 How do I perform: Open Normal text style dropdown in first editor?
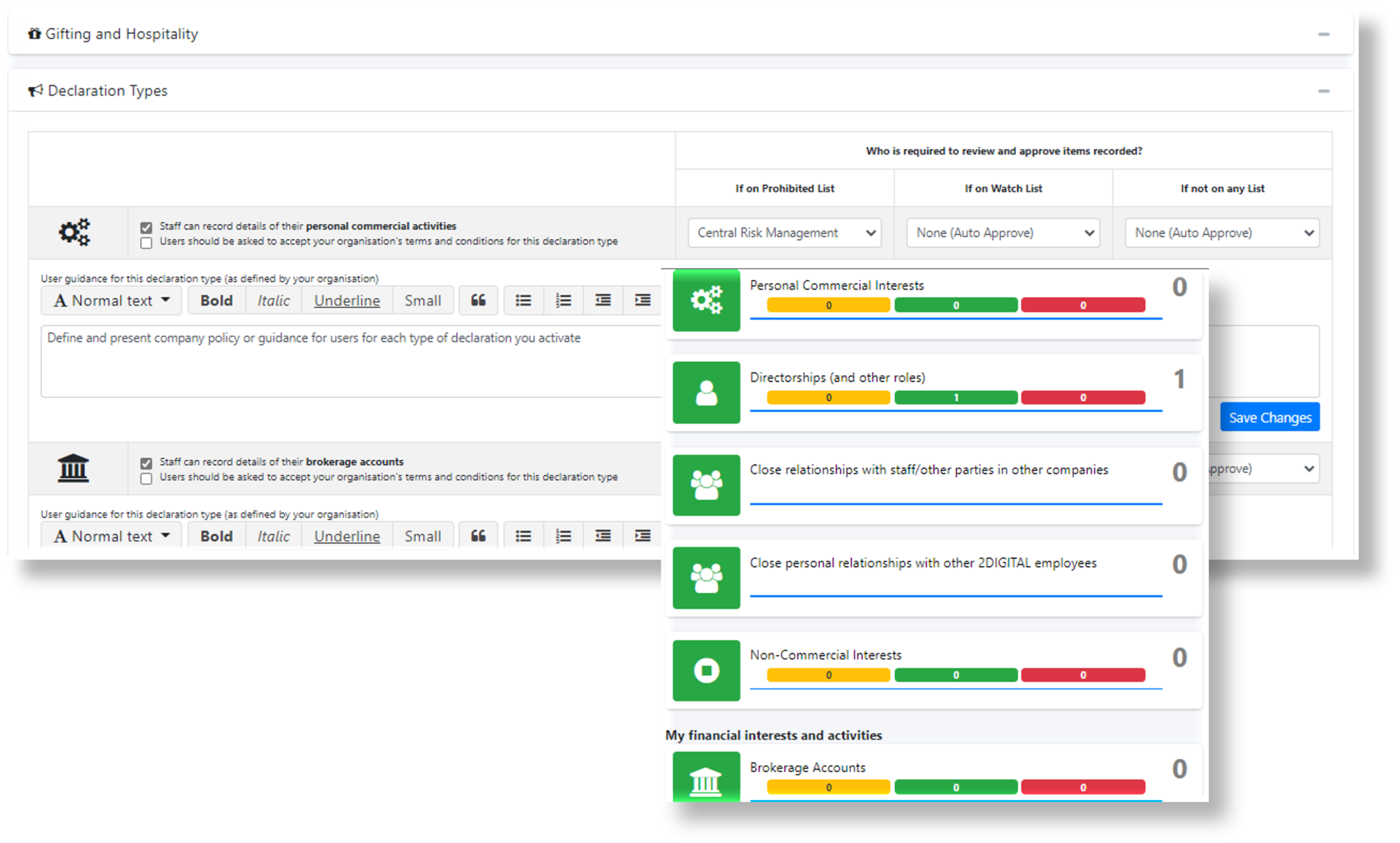point(111,300)
